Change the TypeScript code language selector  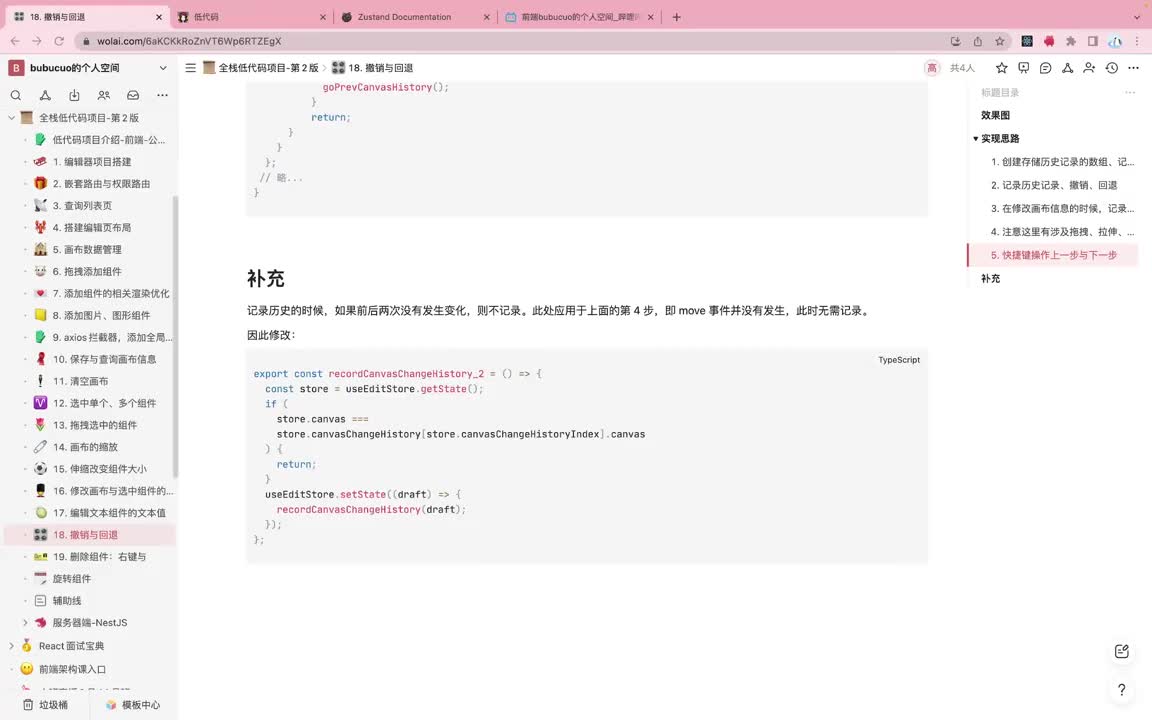tap(899, 360)
